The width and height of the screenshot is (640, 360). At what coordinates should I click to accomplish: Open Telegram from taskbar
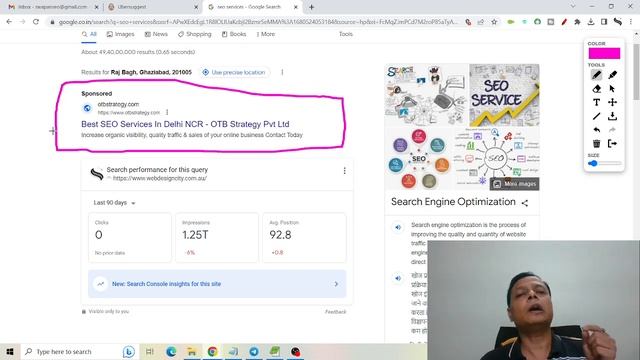254,351
